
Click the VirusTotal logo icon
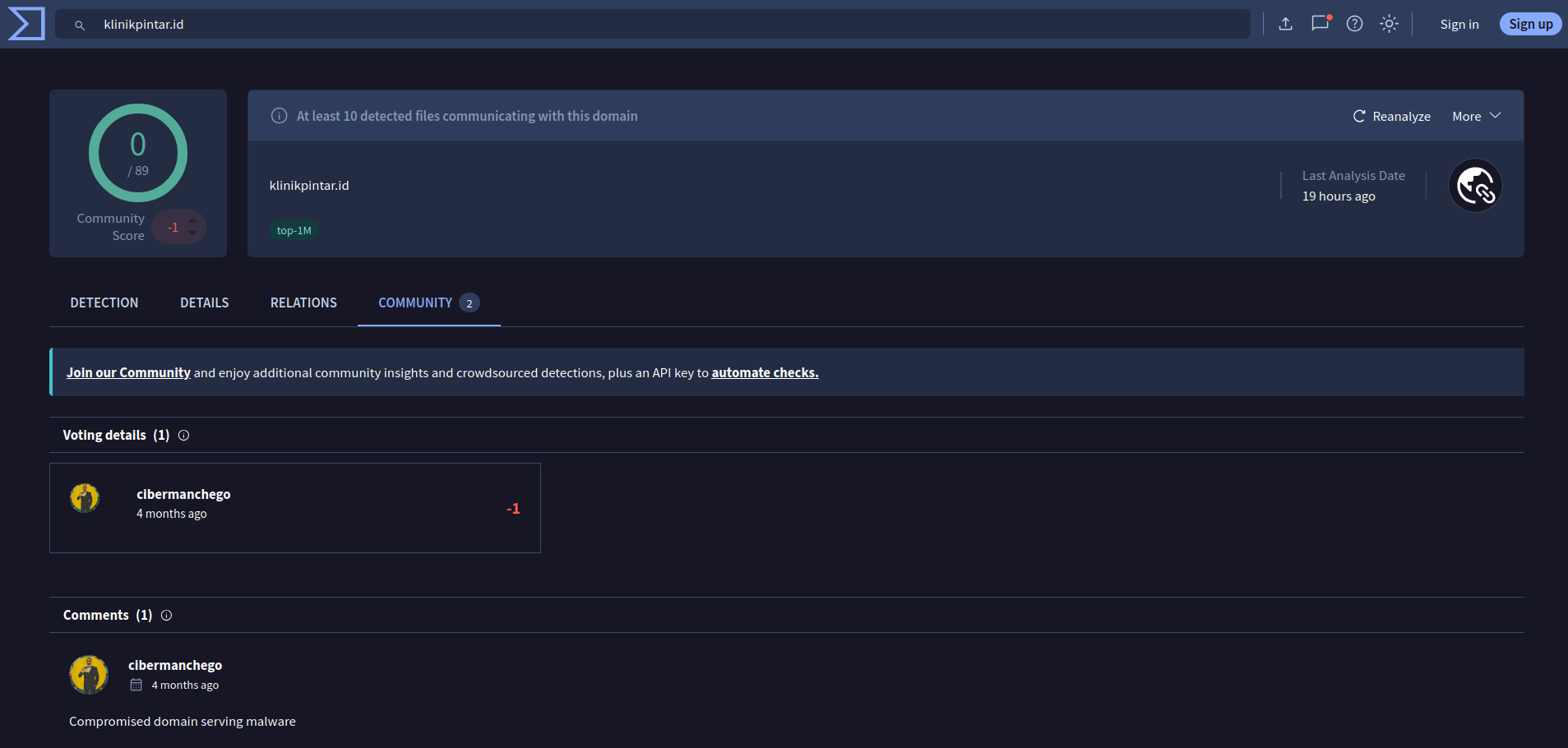[26, 24]
